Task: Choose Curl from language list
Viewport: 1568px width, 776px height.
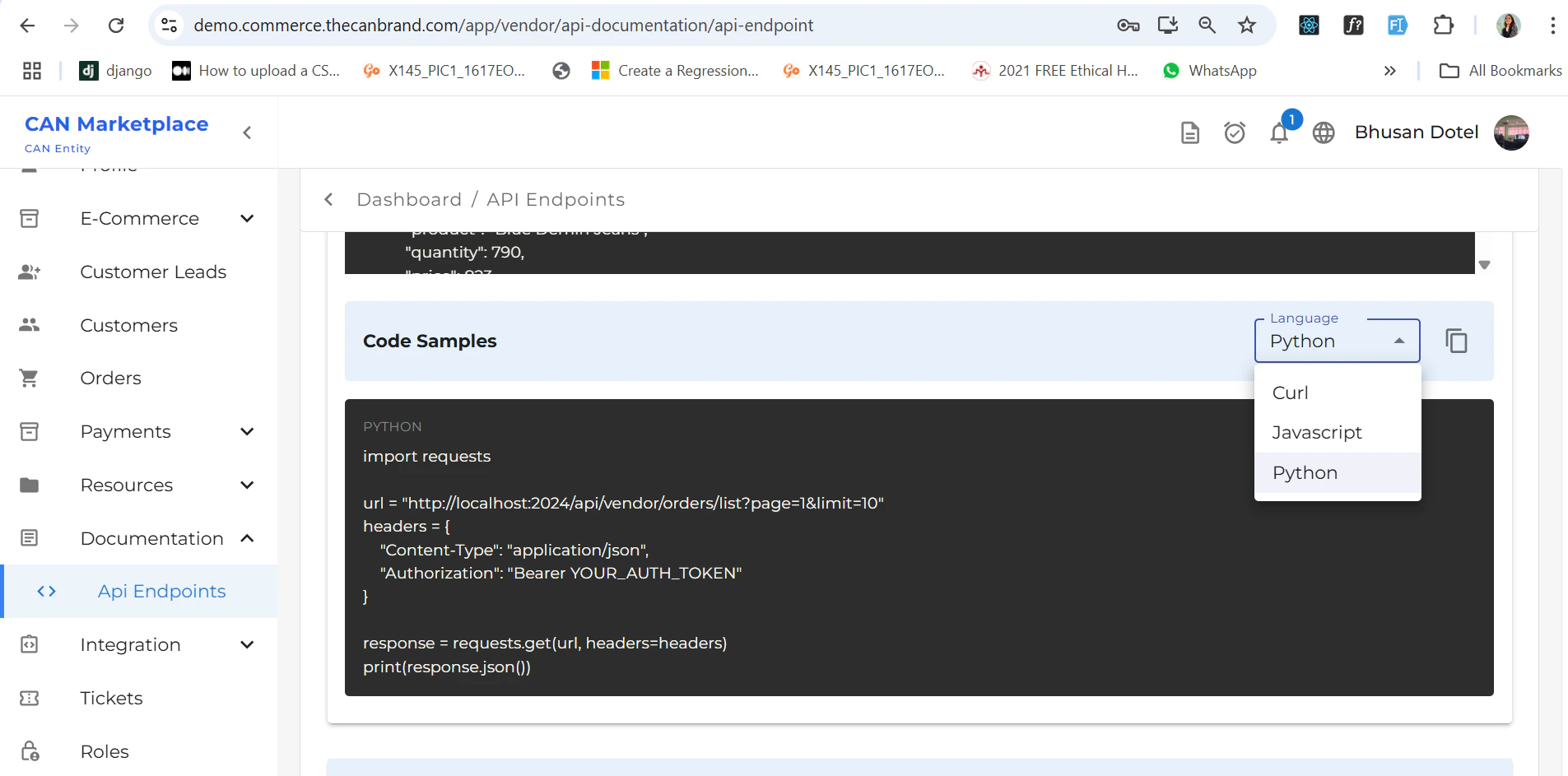Action: (1338, 393)
